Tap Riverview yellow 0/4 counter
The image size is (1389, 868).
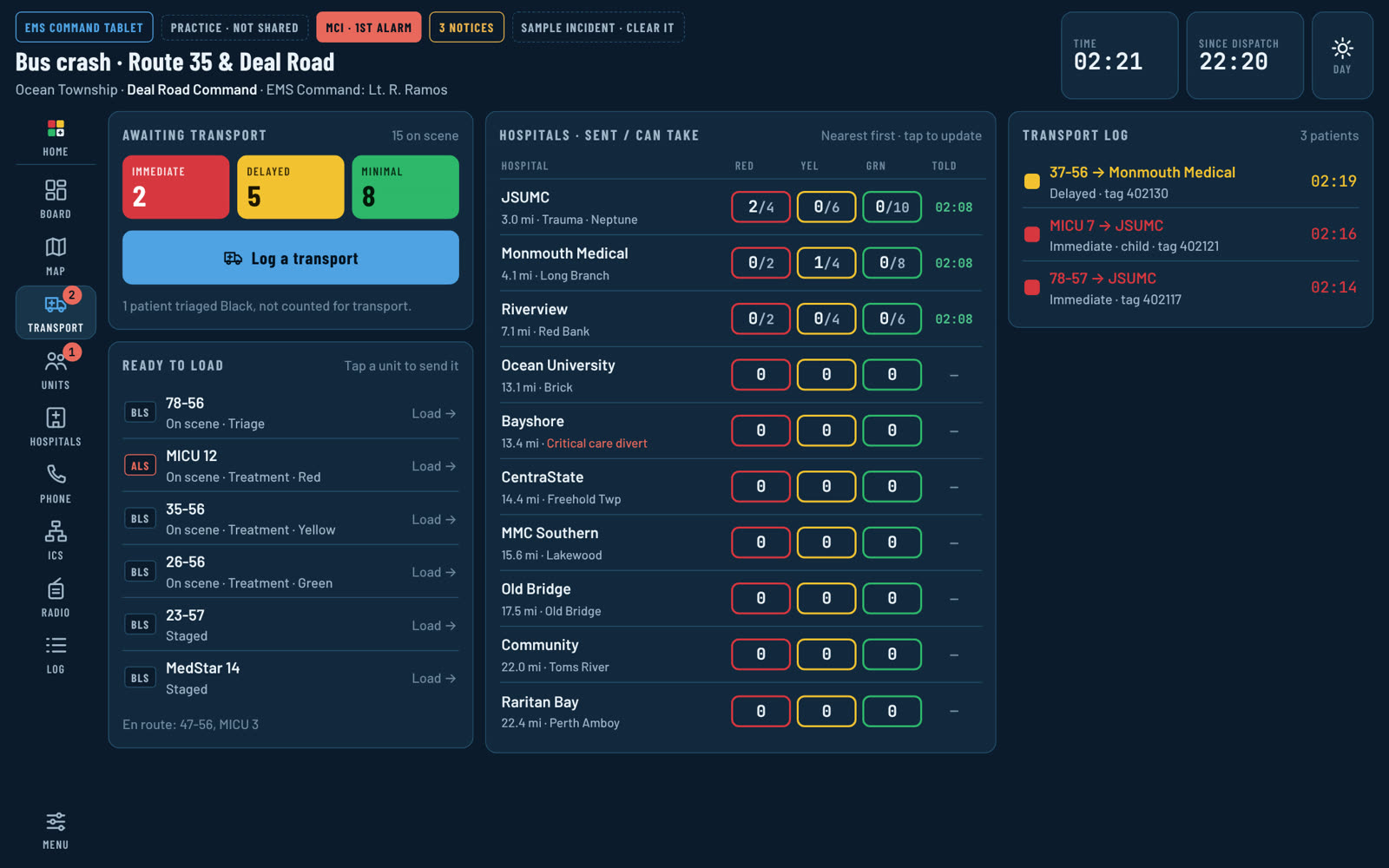click(826, 319)
